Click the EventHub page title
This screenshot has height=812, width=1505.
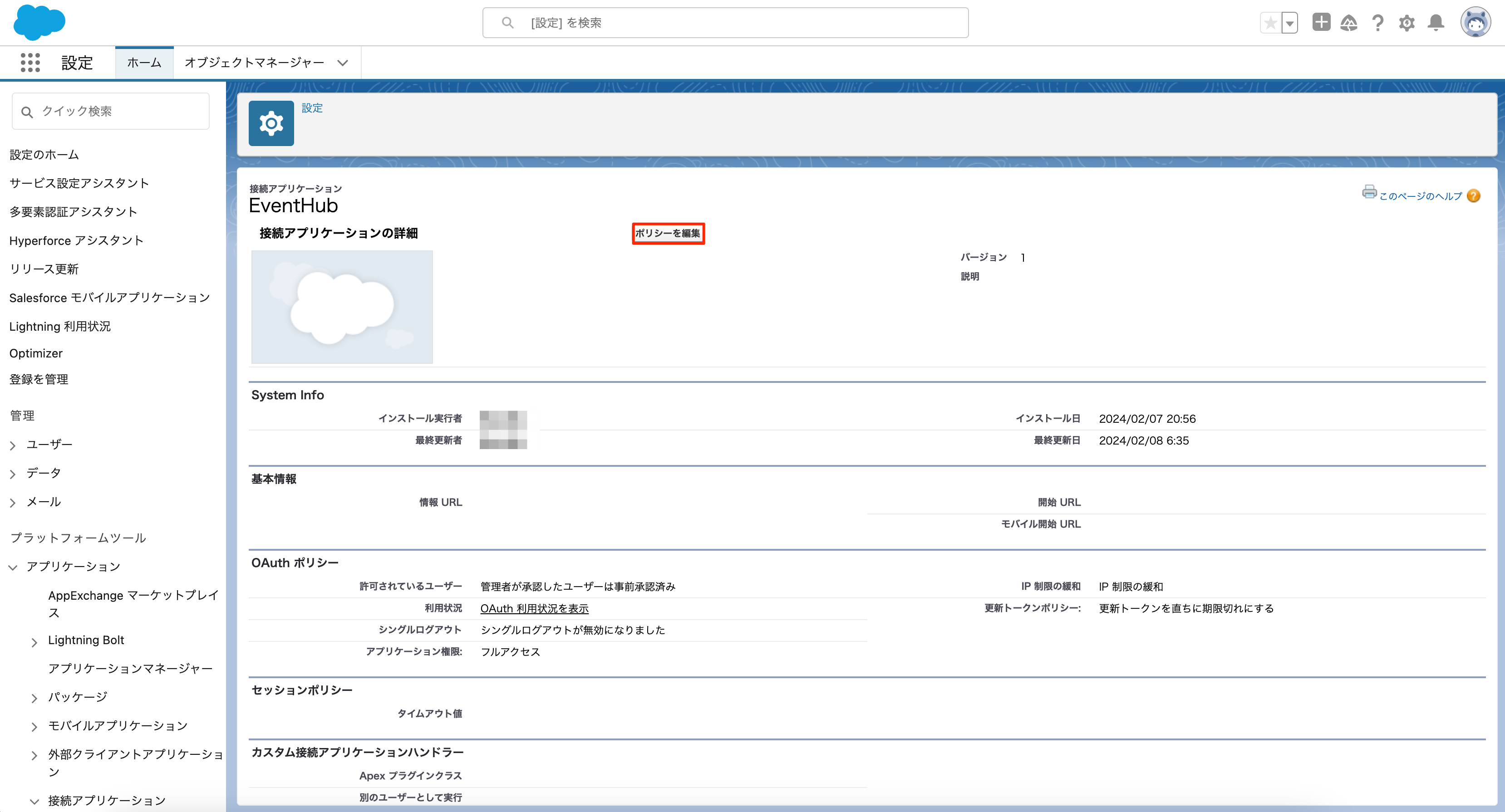[x=293, y=205]
